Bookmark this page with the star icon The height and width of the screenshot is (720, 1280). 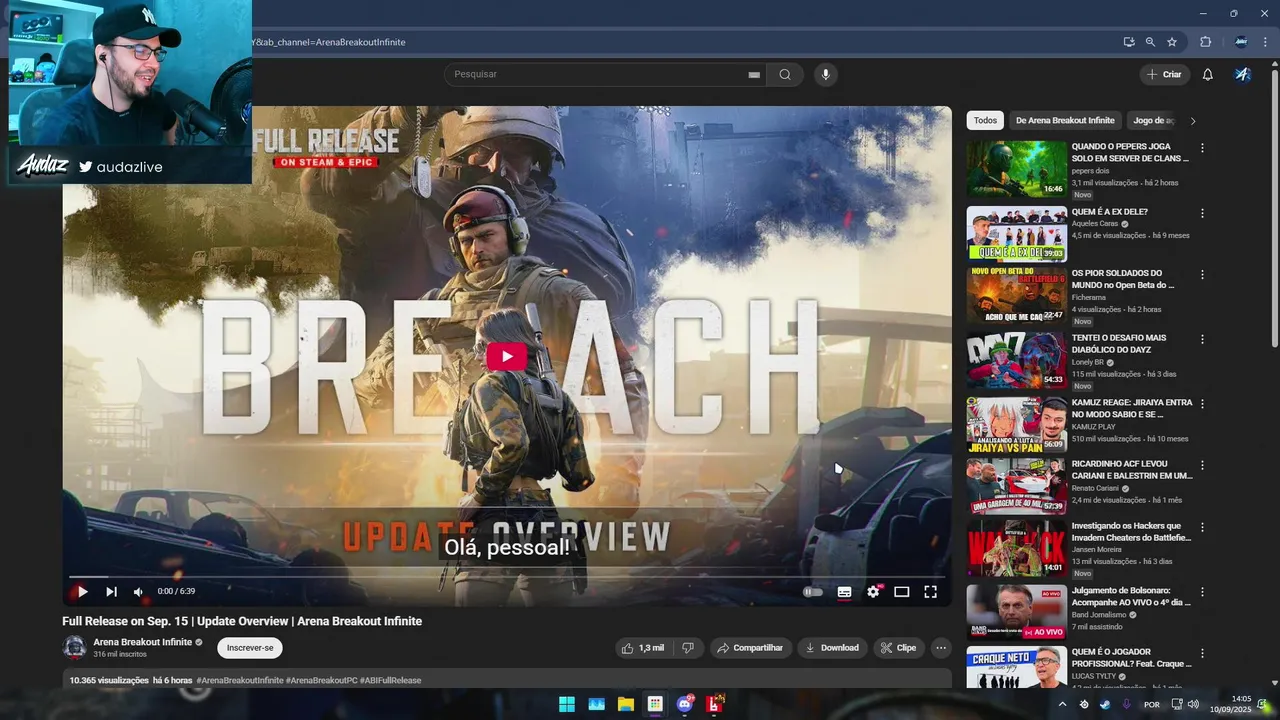[1172, 42]
